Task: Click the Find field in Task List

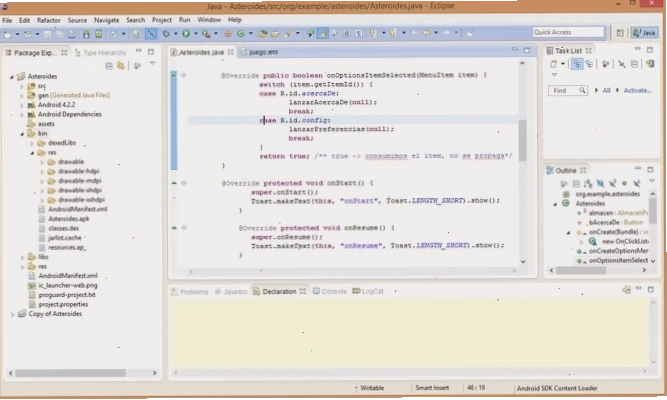Action: click(567, 91)
